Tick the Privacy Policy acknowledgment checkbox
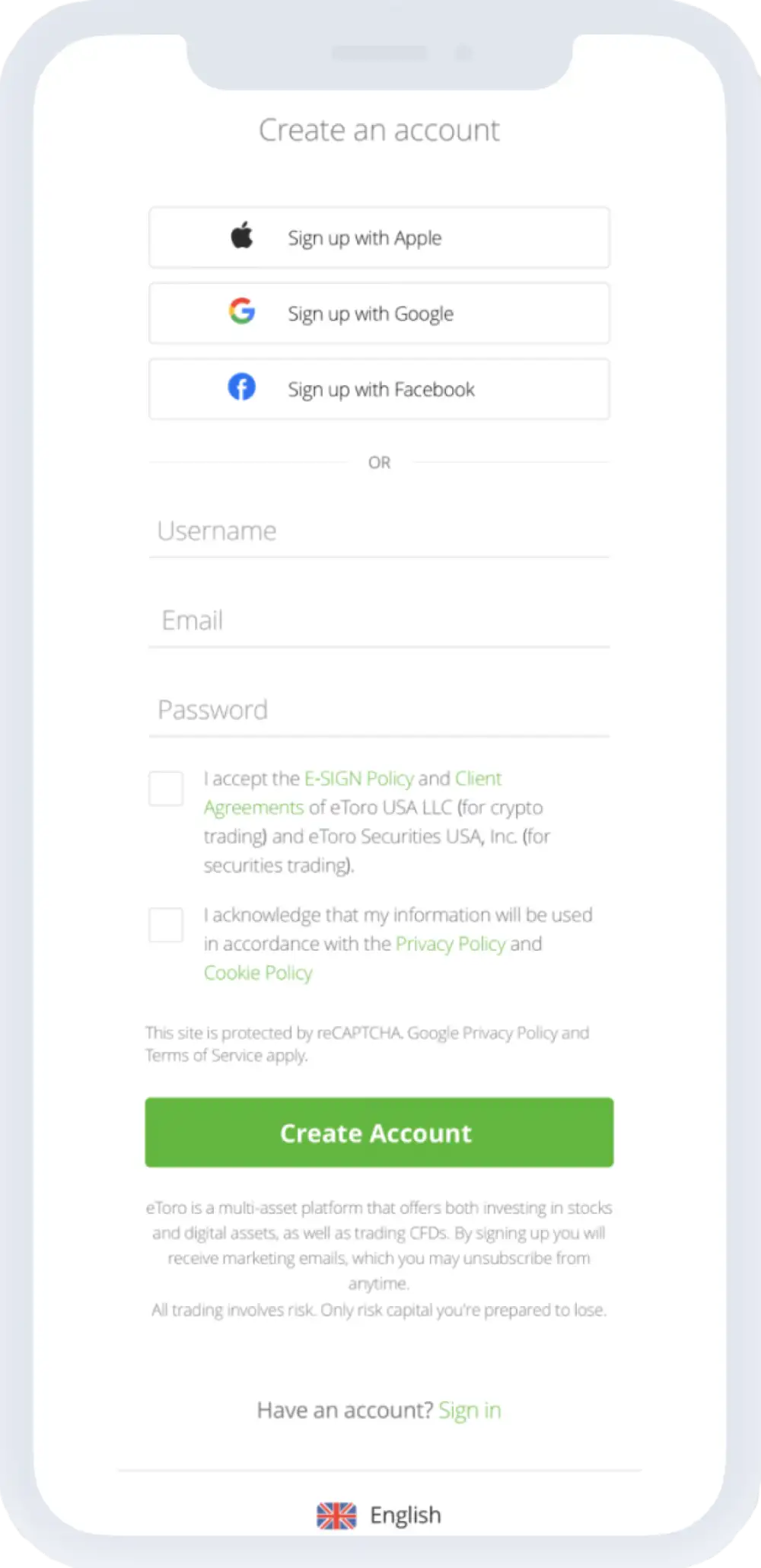 (x=166, y=925)
